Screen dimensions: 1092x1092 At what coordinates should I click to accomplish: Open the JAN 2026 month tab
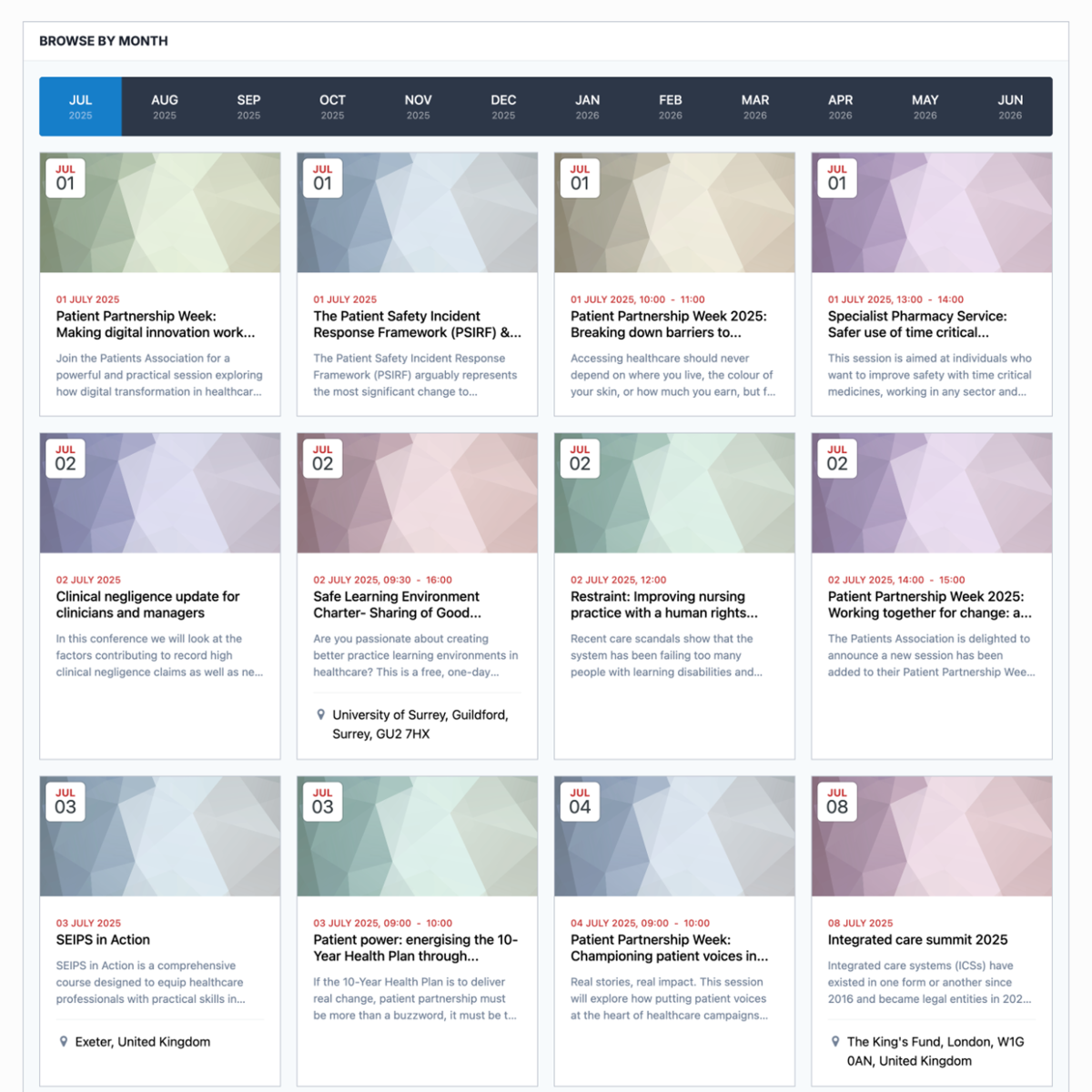tap(587, 106)
